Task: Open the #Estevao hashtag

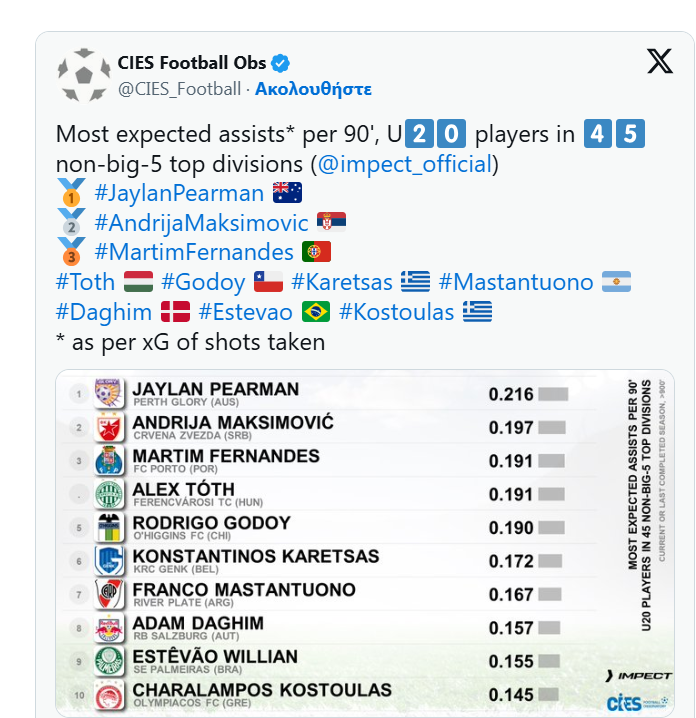Action: [x=245, y=312]
